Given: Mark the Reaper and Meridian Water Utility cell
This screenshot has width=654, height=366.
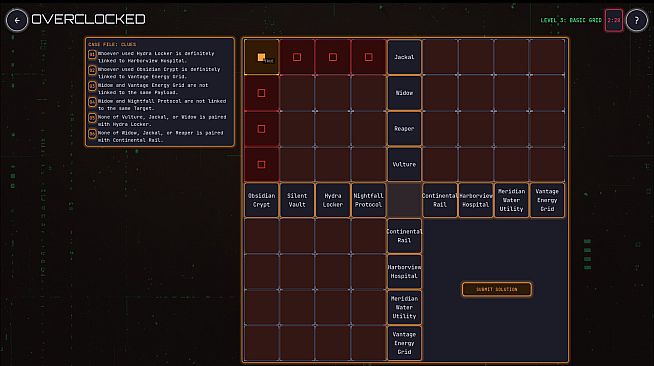Looking at the screenshot, I should click(511, 129).
